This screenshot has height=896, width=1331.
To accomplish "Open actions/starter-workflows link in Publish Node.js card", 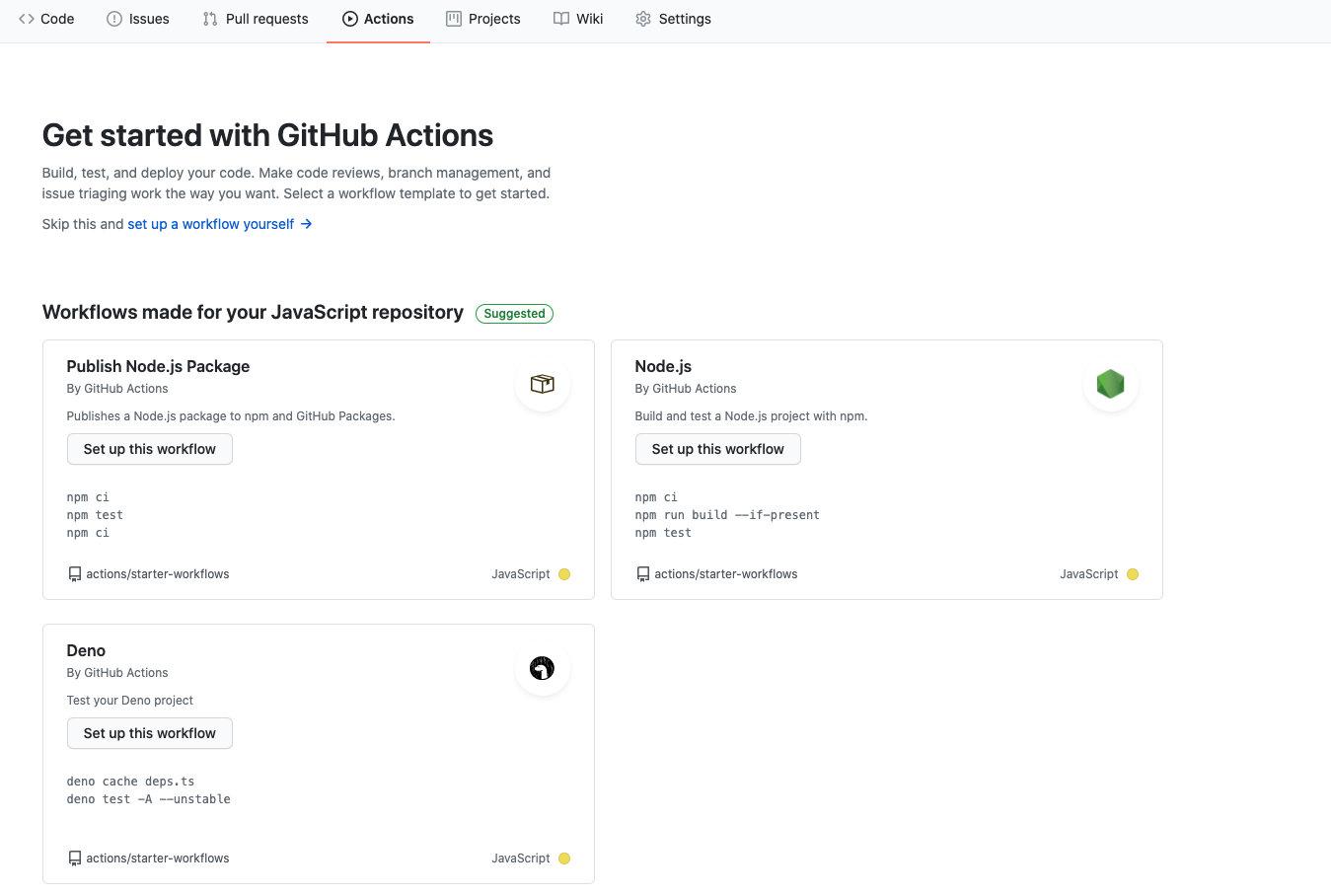I will coord(157,574).
